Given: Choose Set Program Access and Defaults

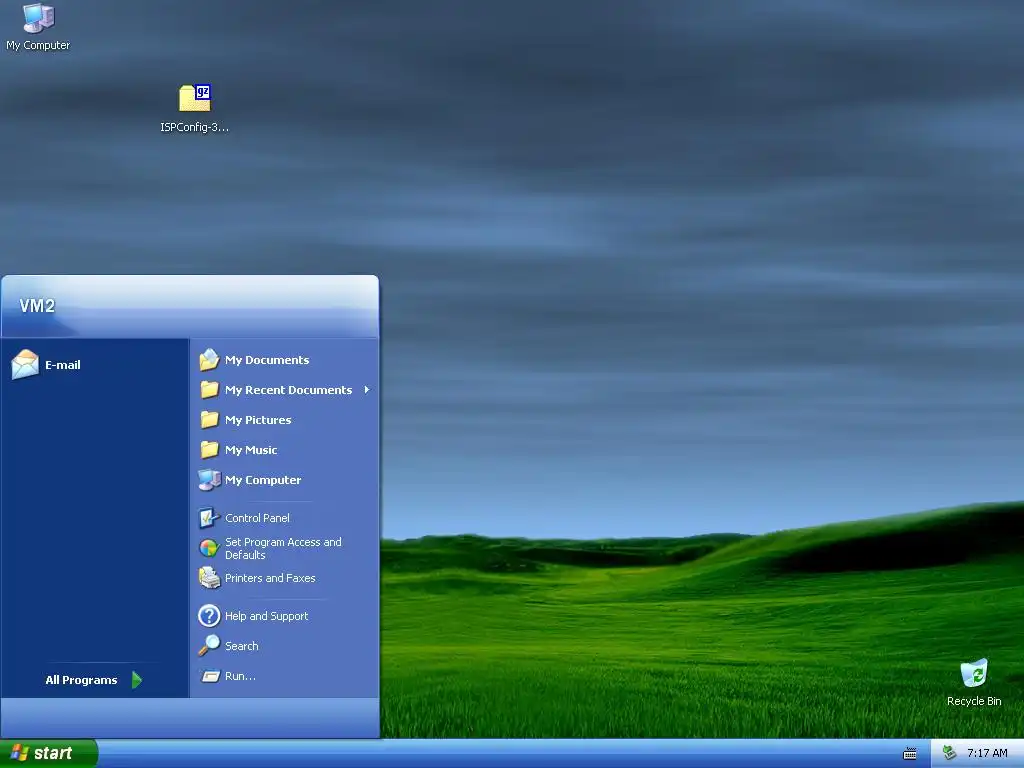Looking at the screenshot, I should tap(283, 549).
